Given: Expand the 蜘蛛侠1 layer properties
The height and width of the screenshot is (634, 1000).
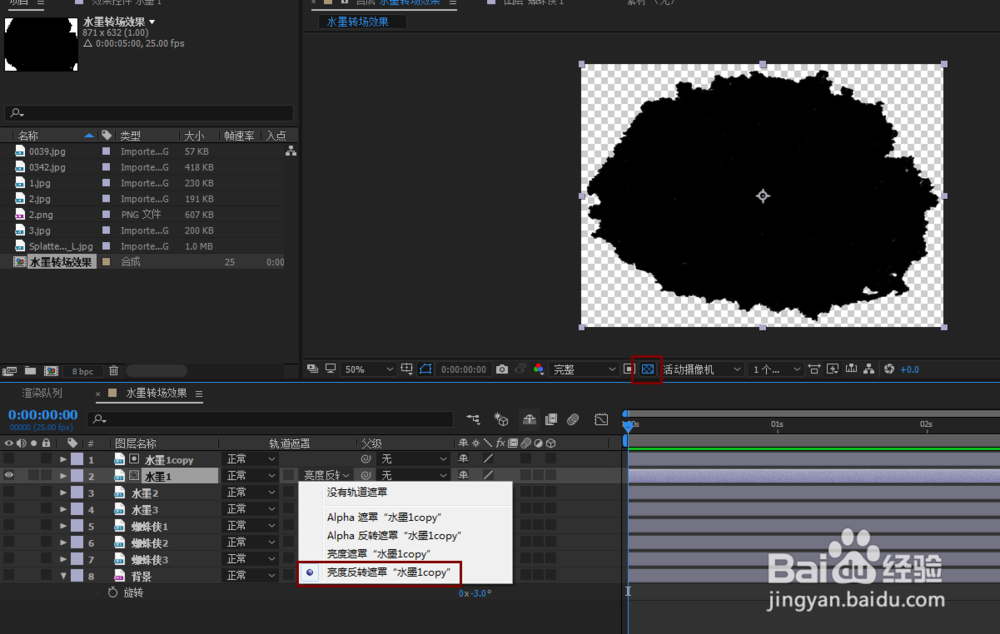Looking at the screenshot, I should click(x=63, y=526).
